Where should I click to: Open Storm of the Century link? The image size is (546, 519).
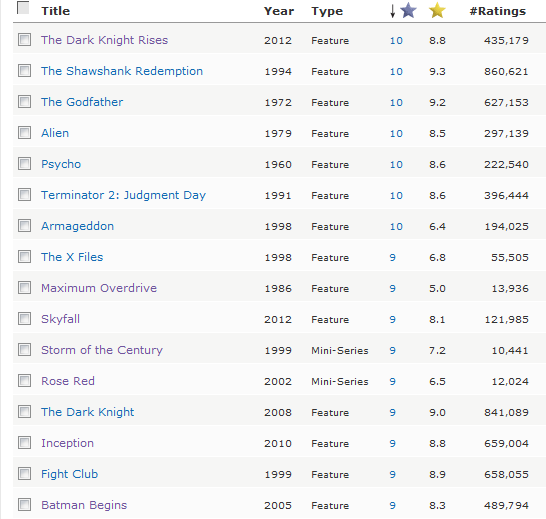coord(102,350)
